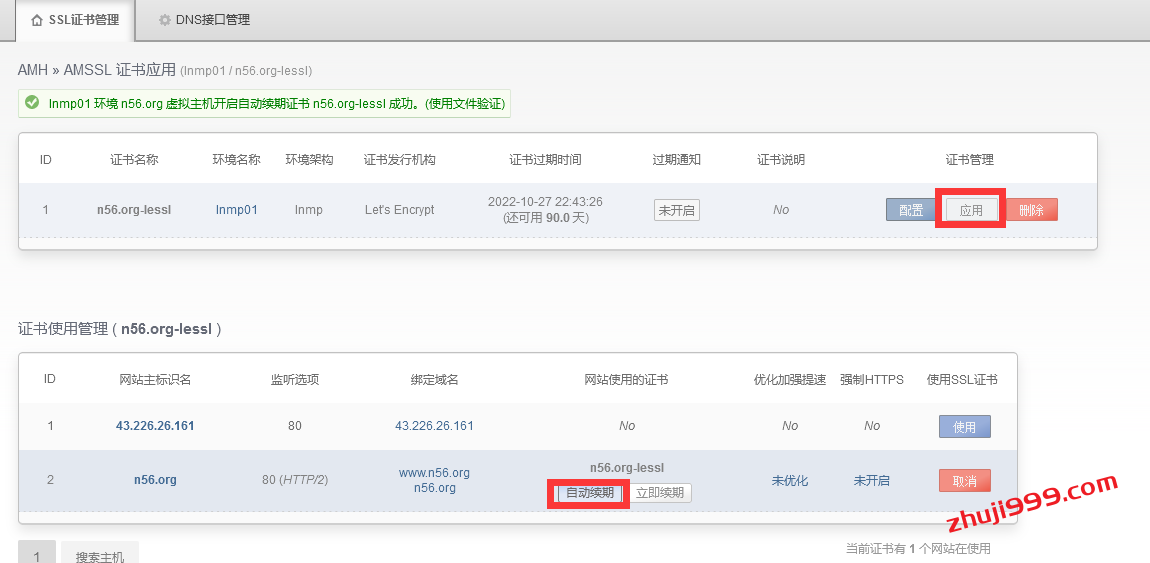Open the lnmp01 environment link
This screenshot has height=563, width=1150.
click(x=236, y=210)
